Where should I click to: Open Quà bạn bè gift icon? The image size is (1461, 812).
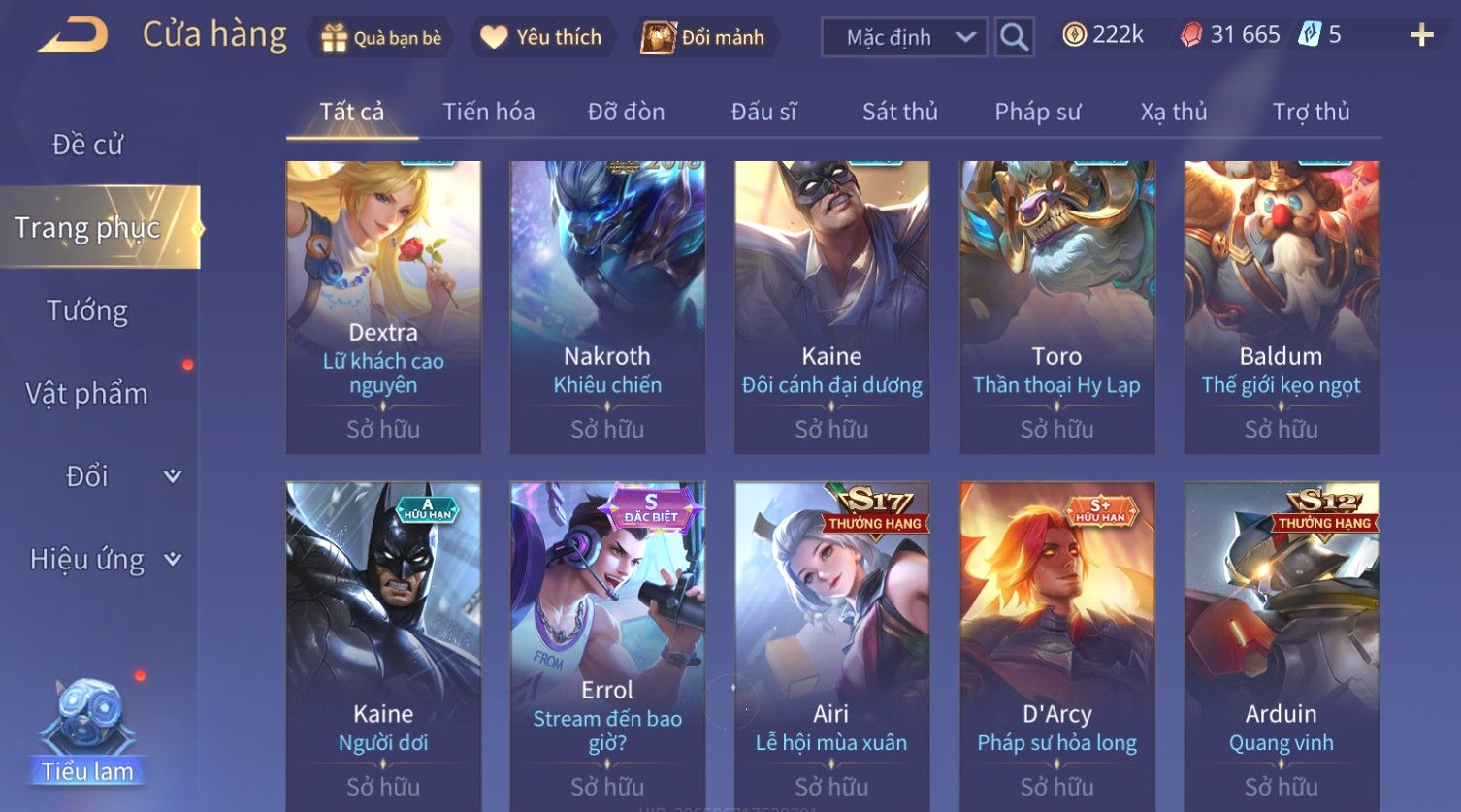click(x=334, y=38)
